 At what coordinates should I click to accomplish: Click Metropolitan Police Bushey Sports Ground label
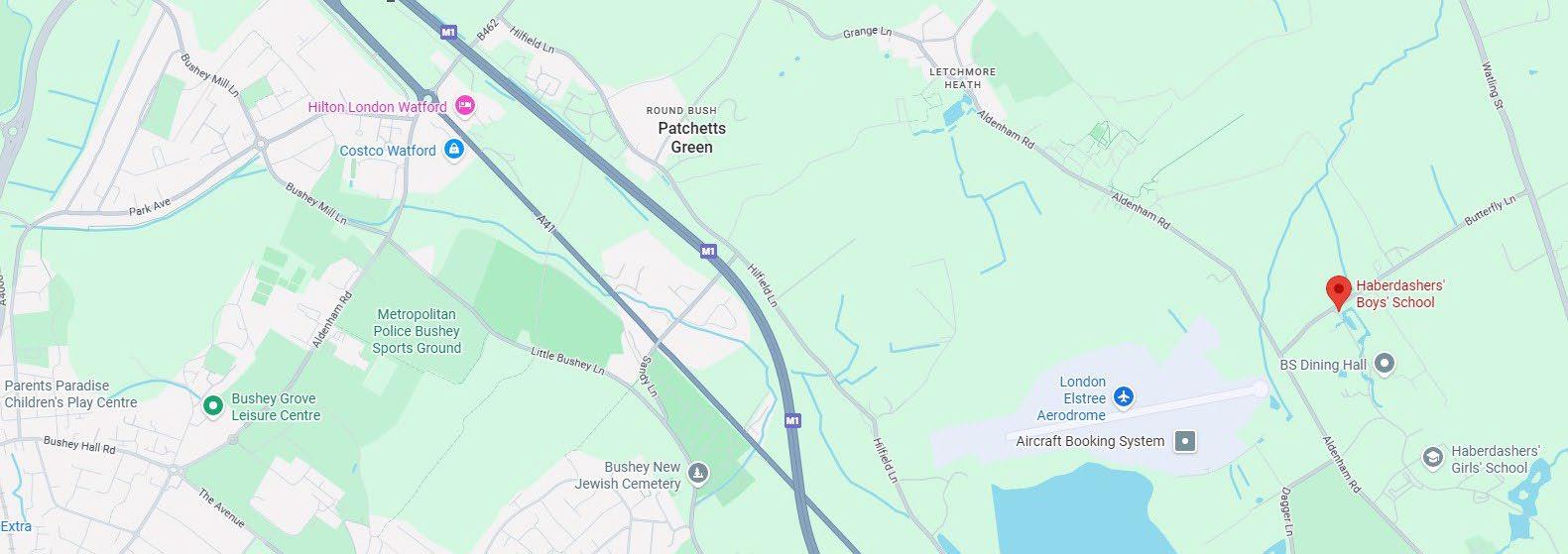417,331
